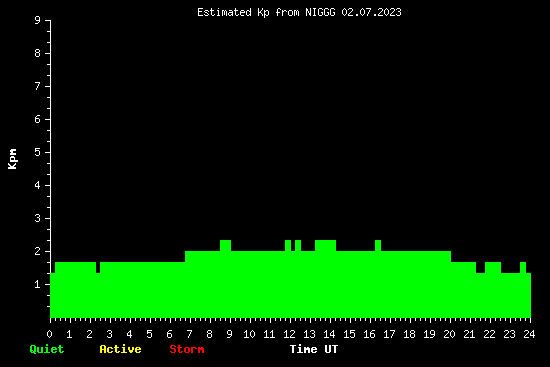Click the Time UT axis label
550x367 pixels.
314,349
